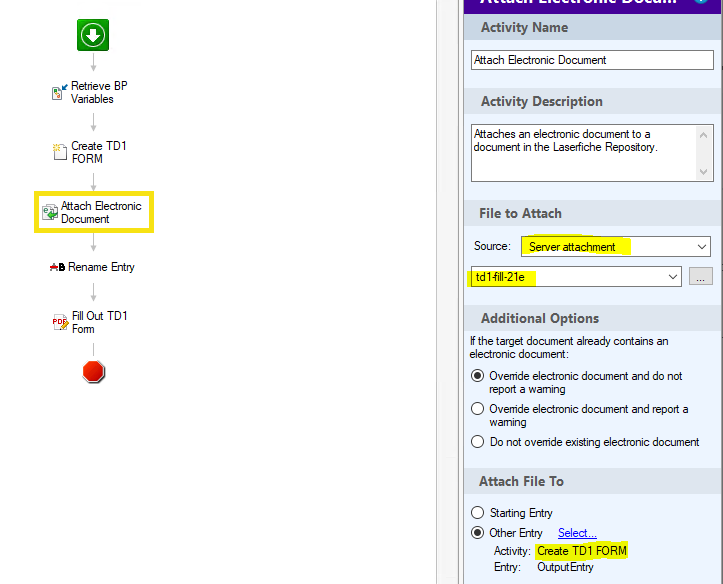Select the Retrieve BP Variables activity label

[99, 92]
